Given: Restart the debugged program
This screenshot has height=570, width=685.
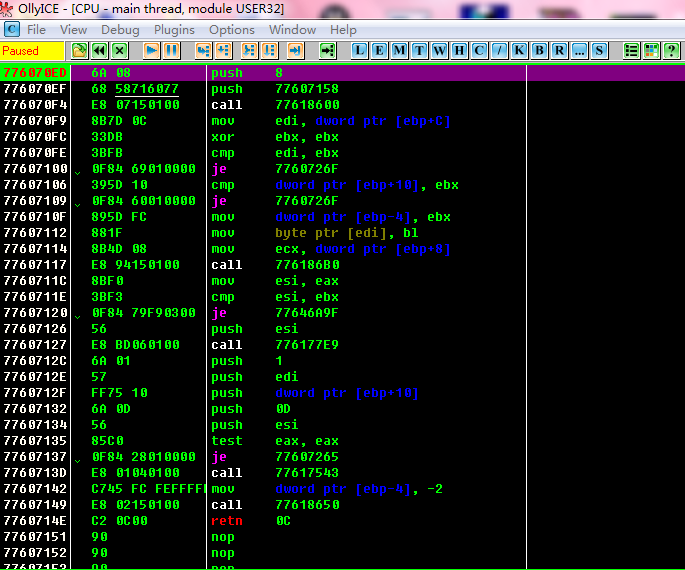Looking at the screenshot, I should [100, 51].
